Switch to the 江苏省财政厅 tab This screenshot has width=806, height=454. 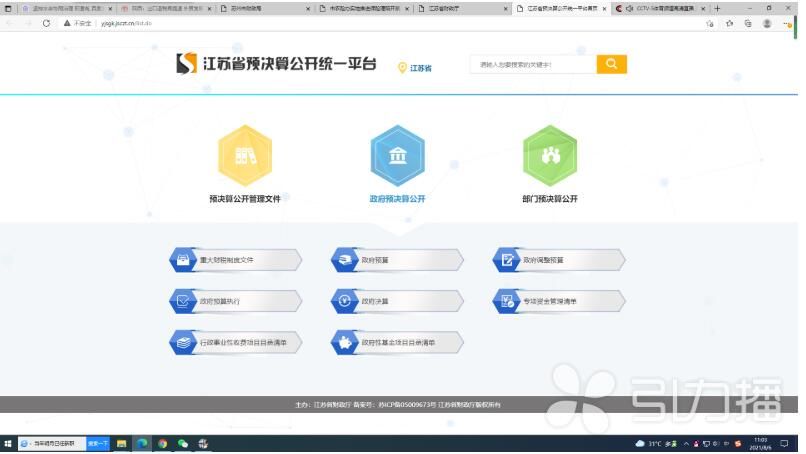pyautogui.click(x=463, y=8)
